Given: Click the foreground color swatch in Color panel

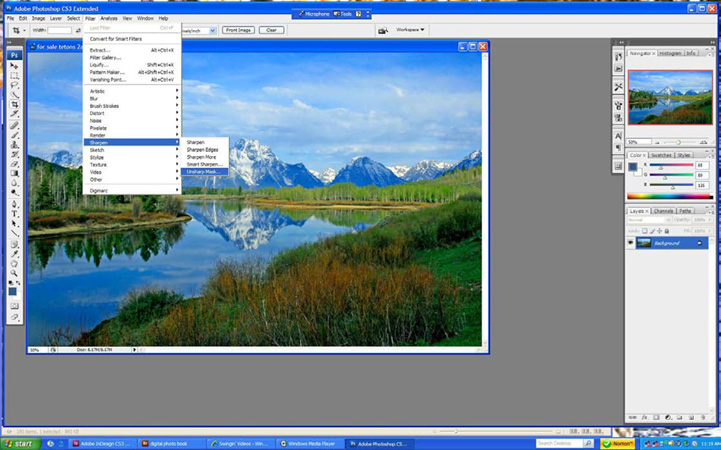Looking at the screenshot, I should tap(633, 167).
